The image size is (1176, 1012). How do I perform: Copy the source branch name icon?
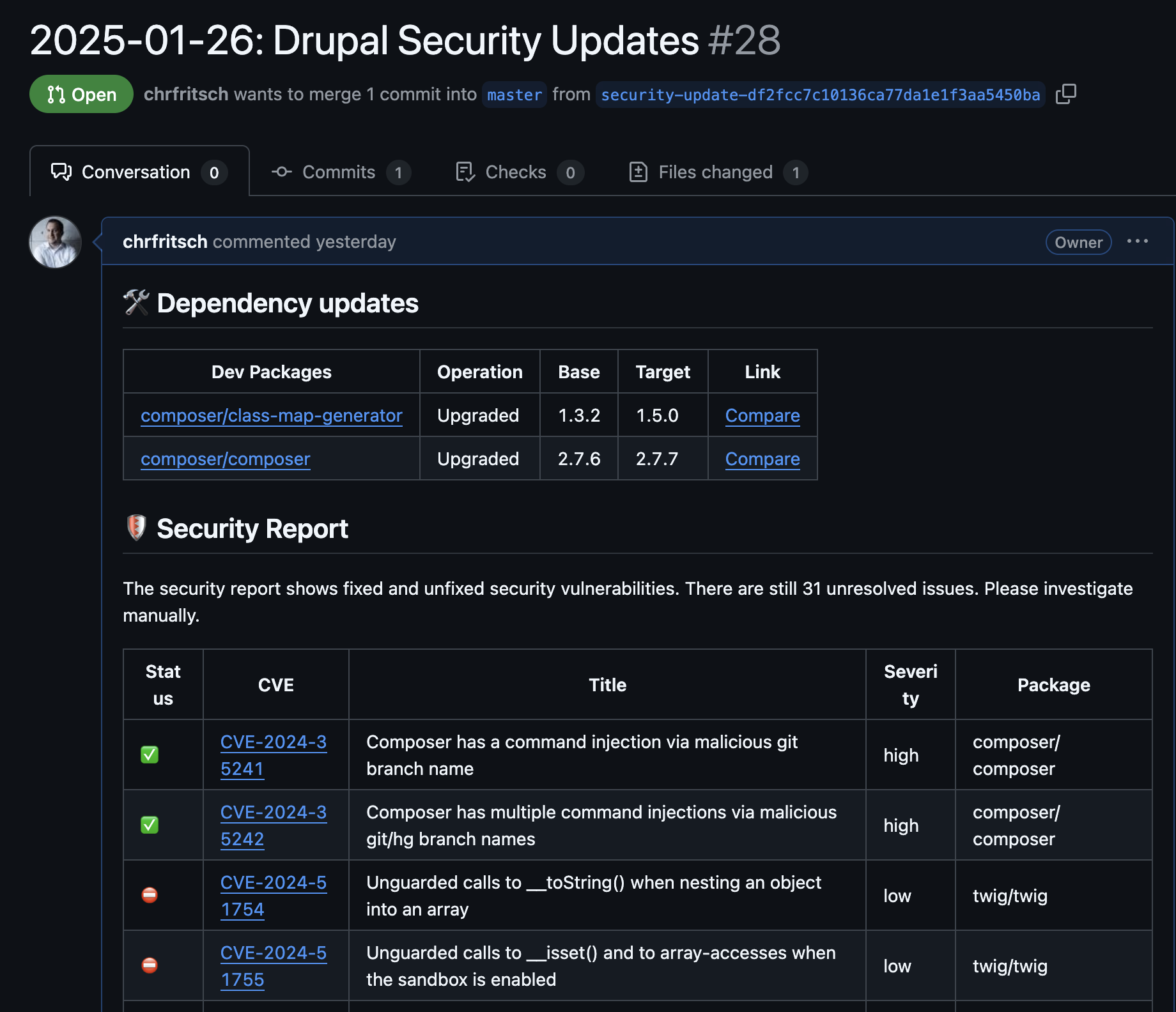(1066, 95)
